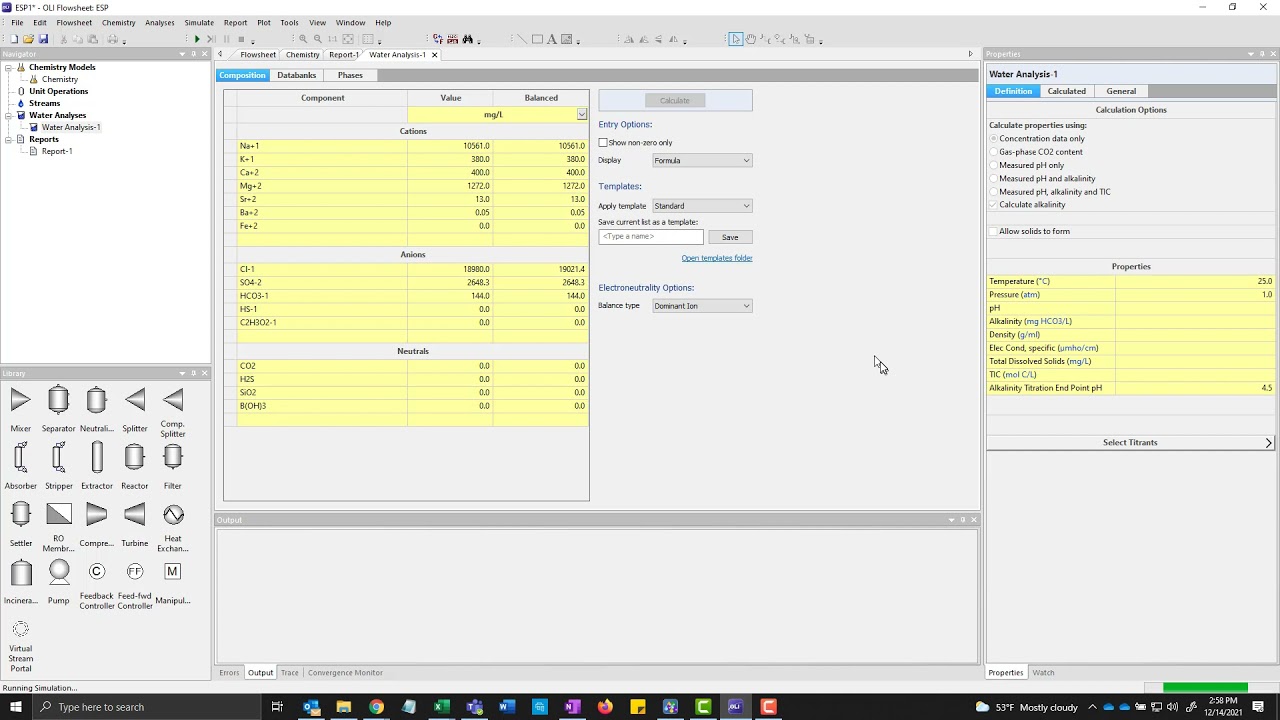Open templates folder link
This screenshot has width=1280, height=720.
tap(717, 258)
